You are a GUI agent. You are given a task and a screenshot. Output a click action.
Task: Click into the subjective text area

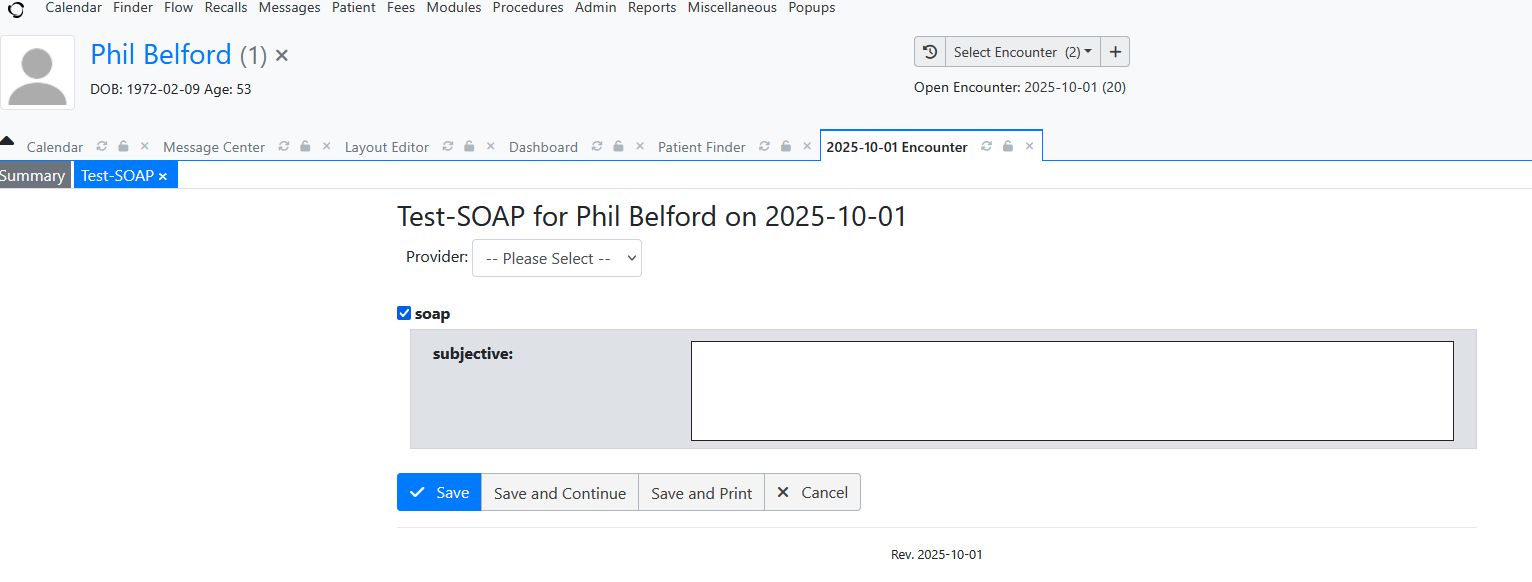pos(1071,391)
